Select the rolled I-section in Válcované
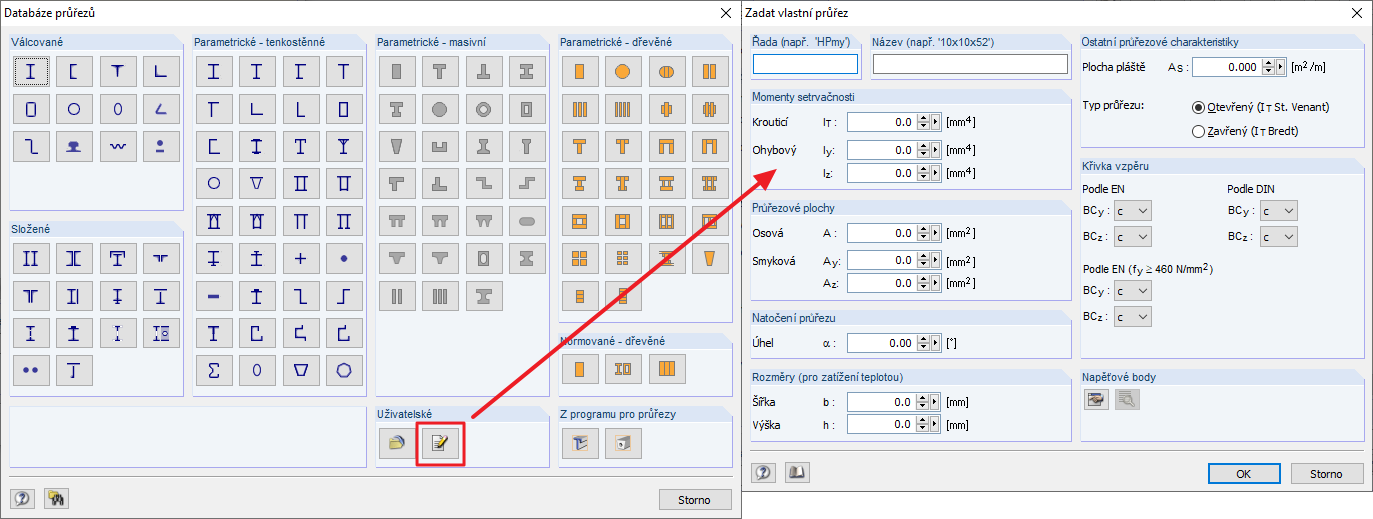1373x519 pixels. [x=30, y=72]
